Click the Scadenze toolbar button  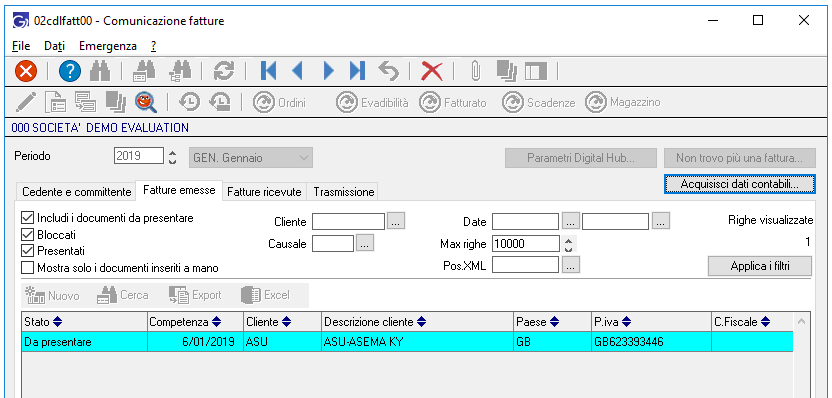tap(539, 102)
